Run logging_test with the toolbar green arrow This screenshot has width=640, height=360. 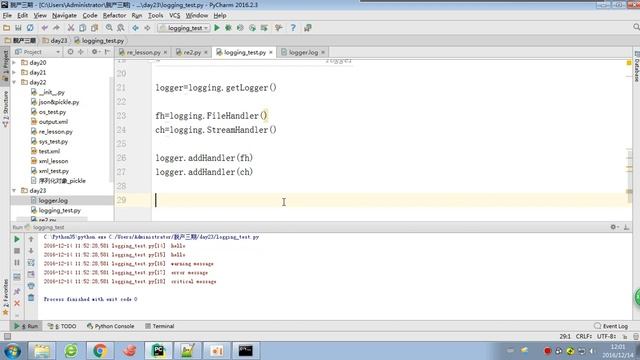(217, 28)
